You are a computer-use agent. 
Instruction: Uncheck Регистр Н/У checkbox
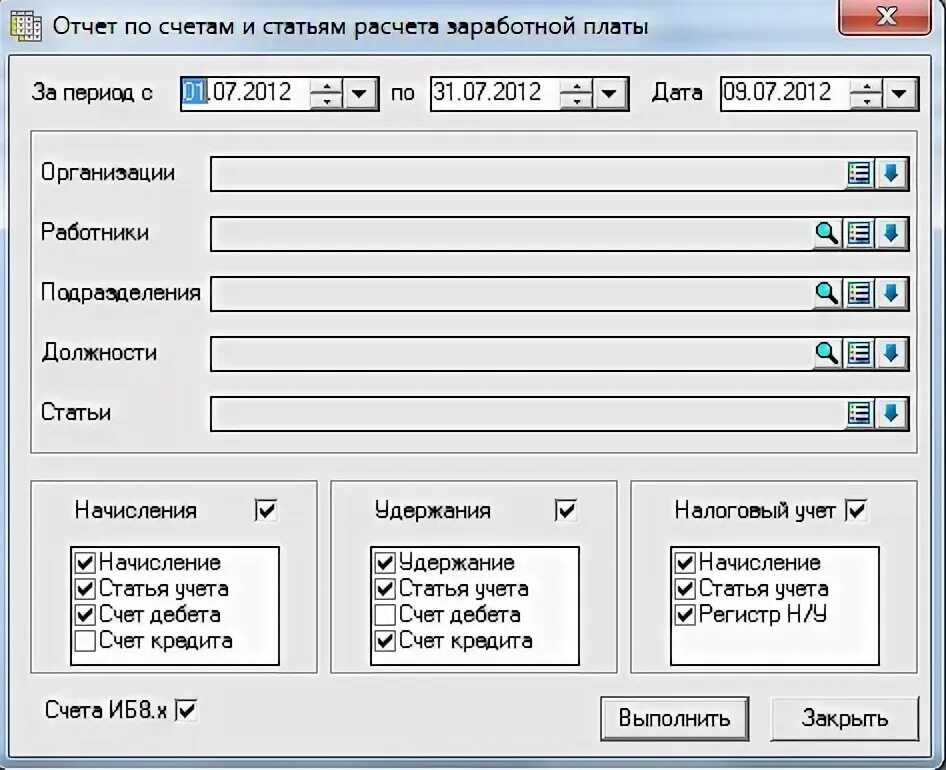click(x=685, y=615)
